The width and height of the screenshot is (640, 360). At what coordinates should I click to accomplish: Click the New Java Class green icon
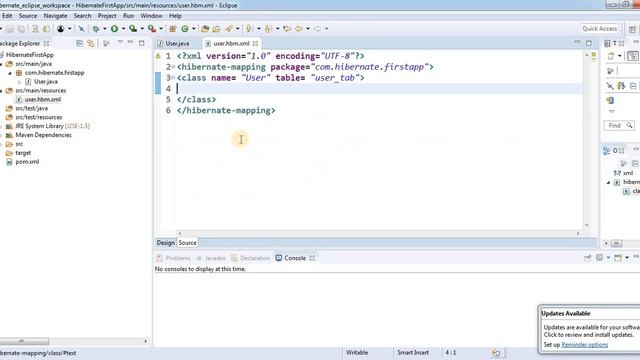pos(185,29)
